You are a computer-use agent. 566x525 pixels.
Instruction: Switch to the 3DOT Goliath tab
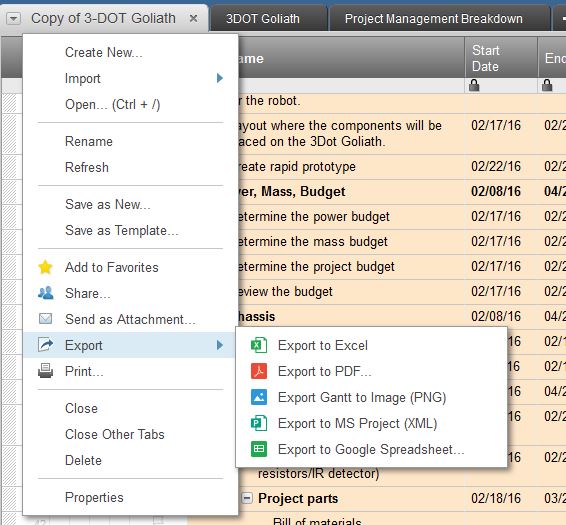(x=263, y=19)
